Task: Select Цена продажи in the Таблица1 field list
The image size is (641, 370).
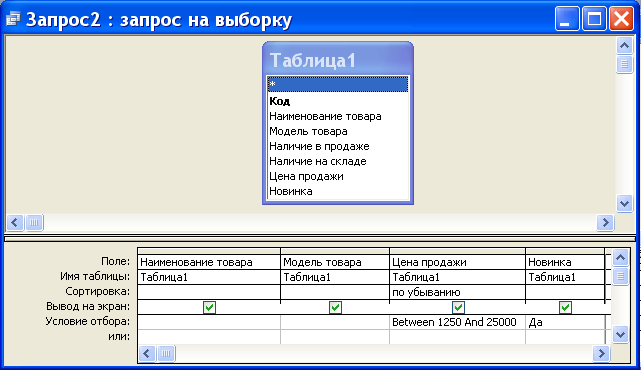Action: click(338, 176)
